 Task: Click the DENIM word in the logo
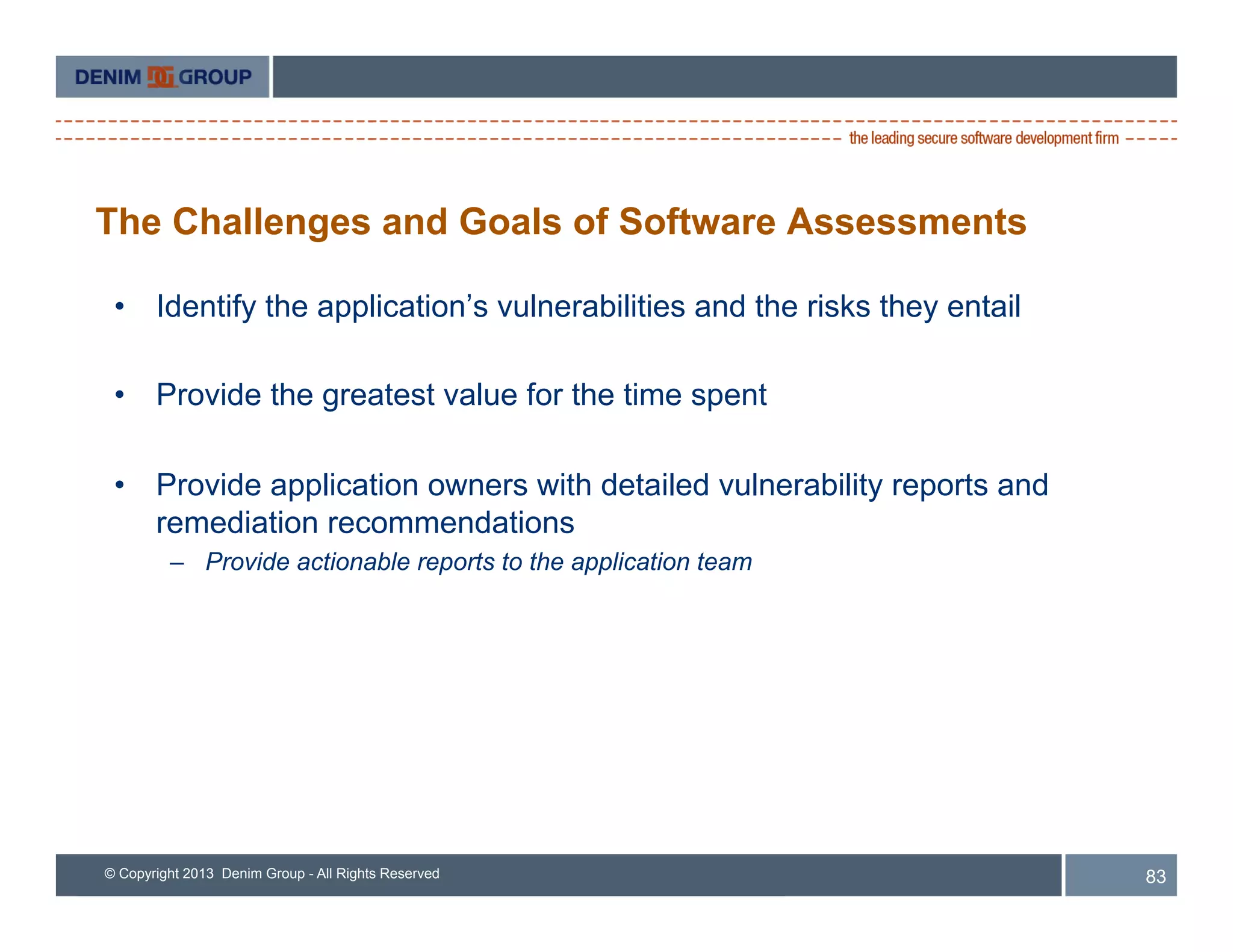pos(108,77)
